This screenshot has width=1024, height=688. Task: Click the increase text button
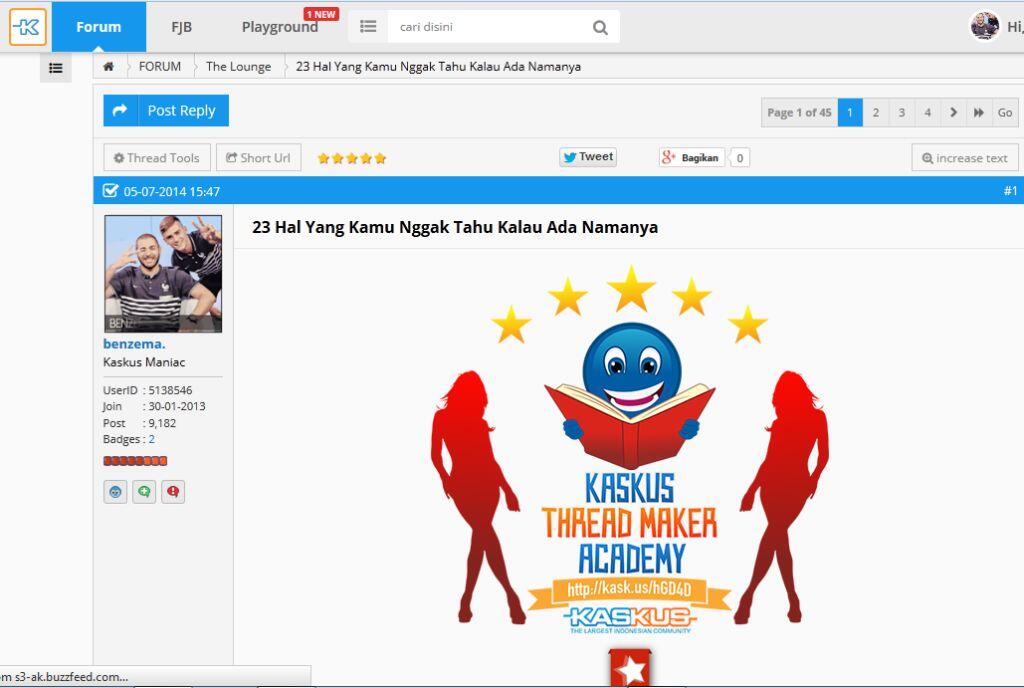coord(965,158)
